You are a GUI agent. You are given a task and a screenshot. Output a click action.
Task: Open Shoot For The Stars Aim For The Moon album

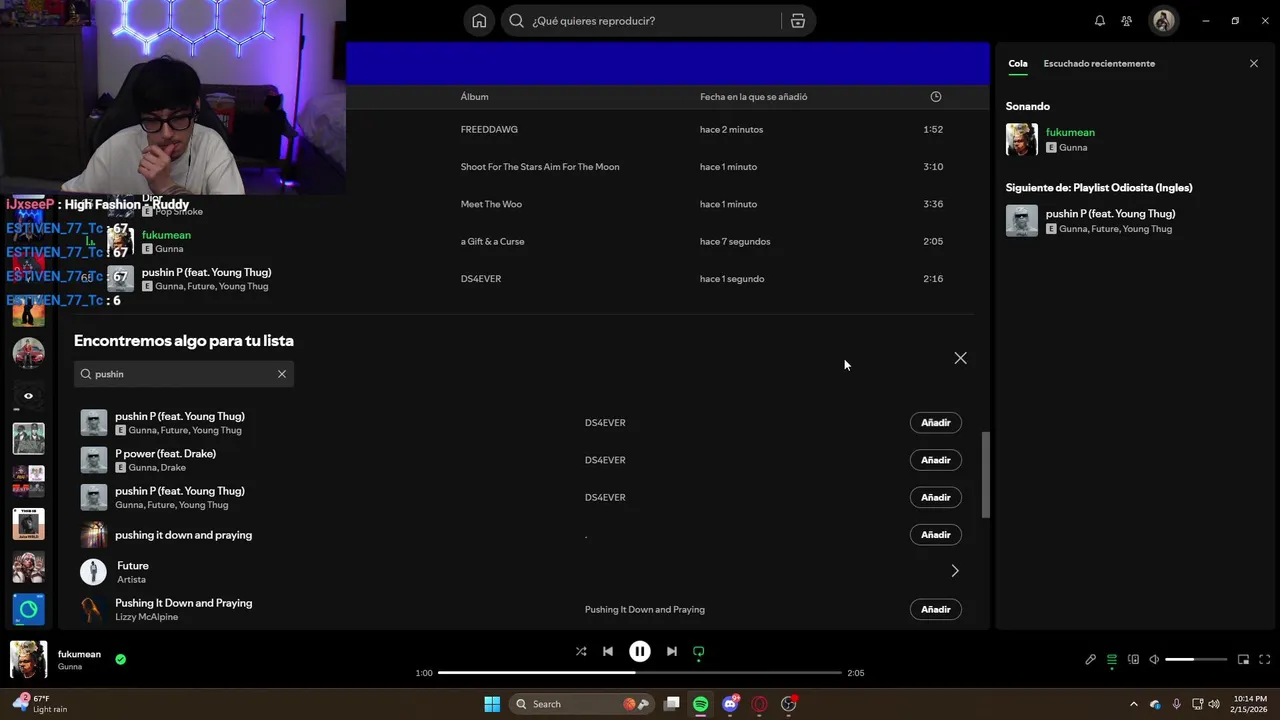point(540,167)
